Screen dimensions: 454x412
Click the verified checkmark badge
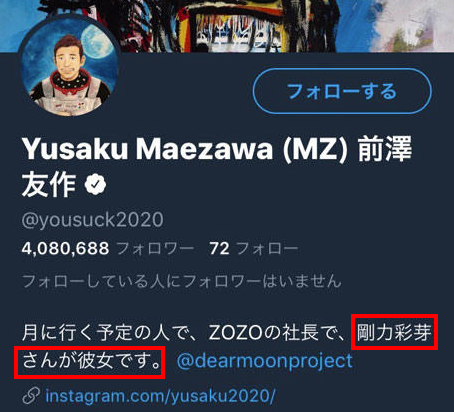[x=95, y=184]
